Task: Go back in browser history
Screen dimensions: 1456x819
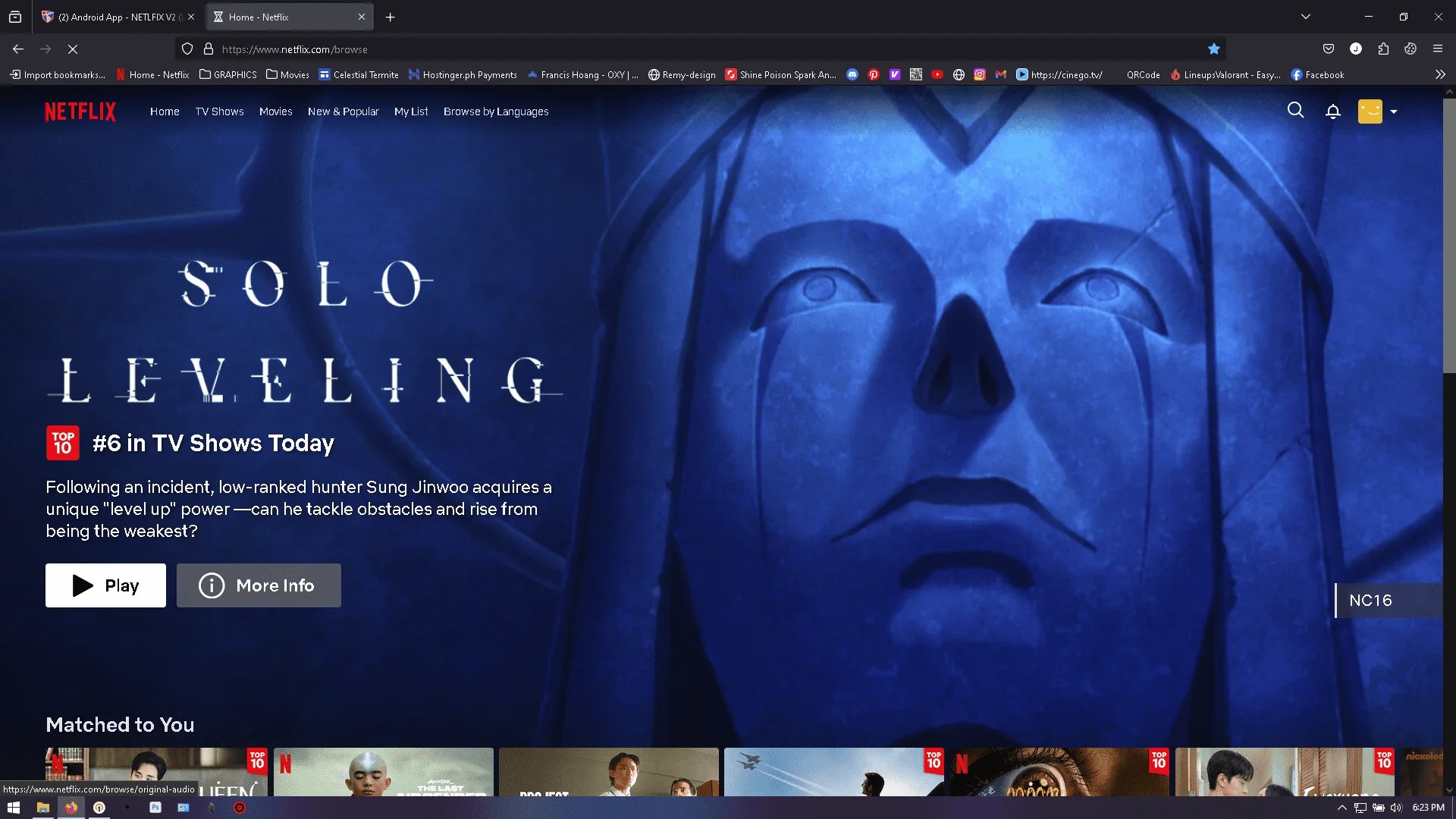Action: pyautogui.click(x=18, y=49)
